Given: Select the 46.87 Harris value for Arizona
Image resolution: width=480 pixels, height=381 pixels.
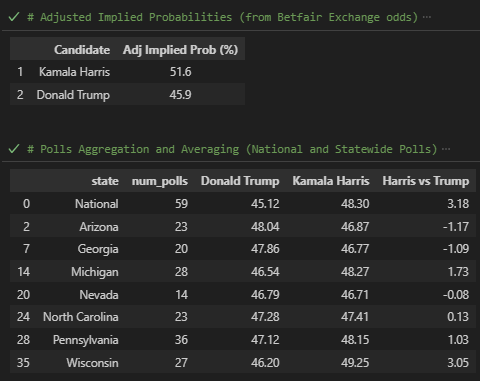Looking at the screenshot, I should [355, 227].
